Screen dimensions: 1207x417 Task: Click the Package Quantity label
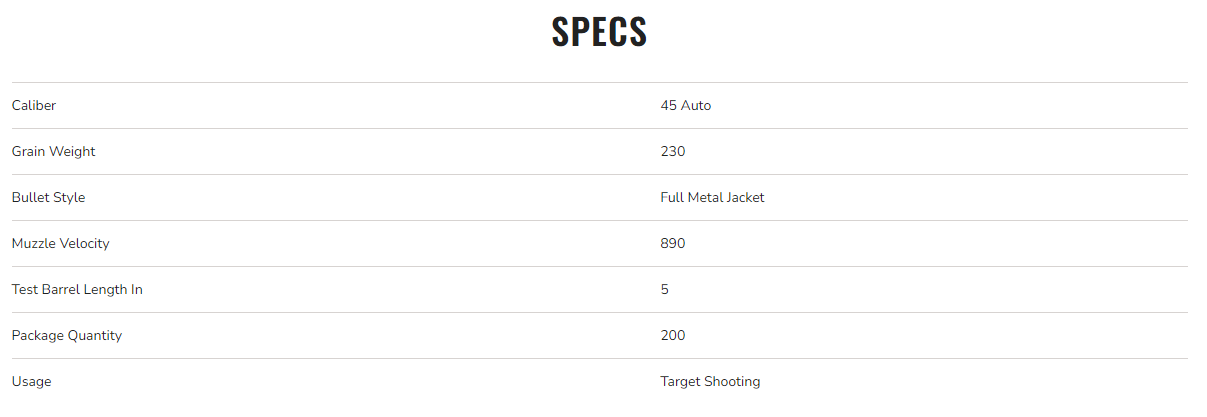66,335
